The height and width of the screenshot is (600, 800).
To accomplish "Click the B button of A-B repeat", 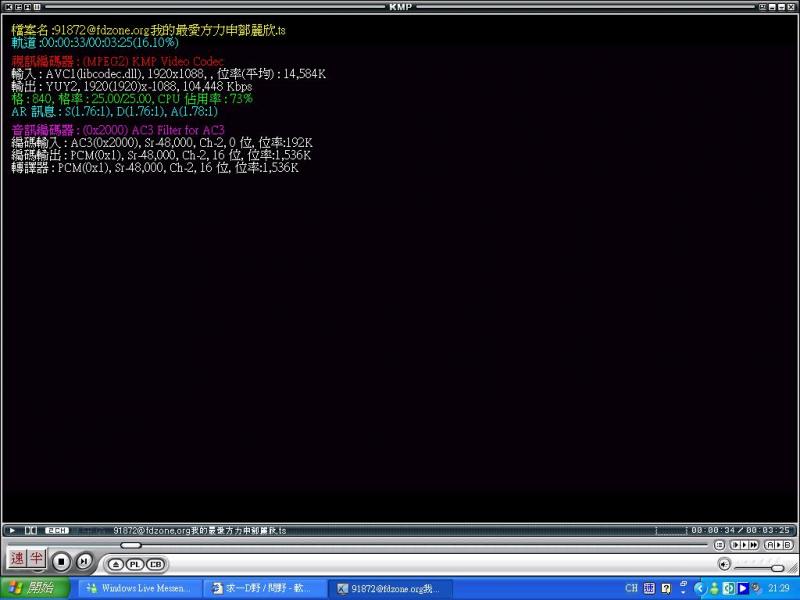I will pos(787,545).
